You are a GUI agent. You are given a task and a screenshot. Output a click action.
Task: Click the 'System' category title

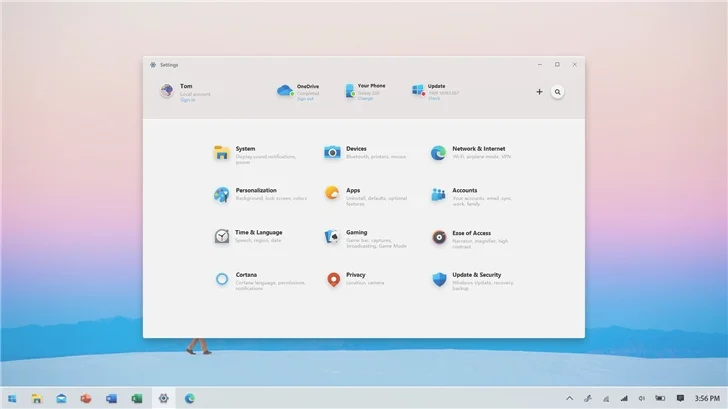[245, 149]
